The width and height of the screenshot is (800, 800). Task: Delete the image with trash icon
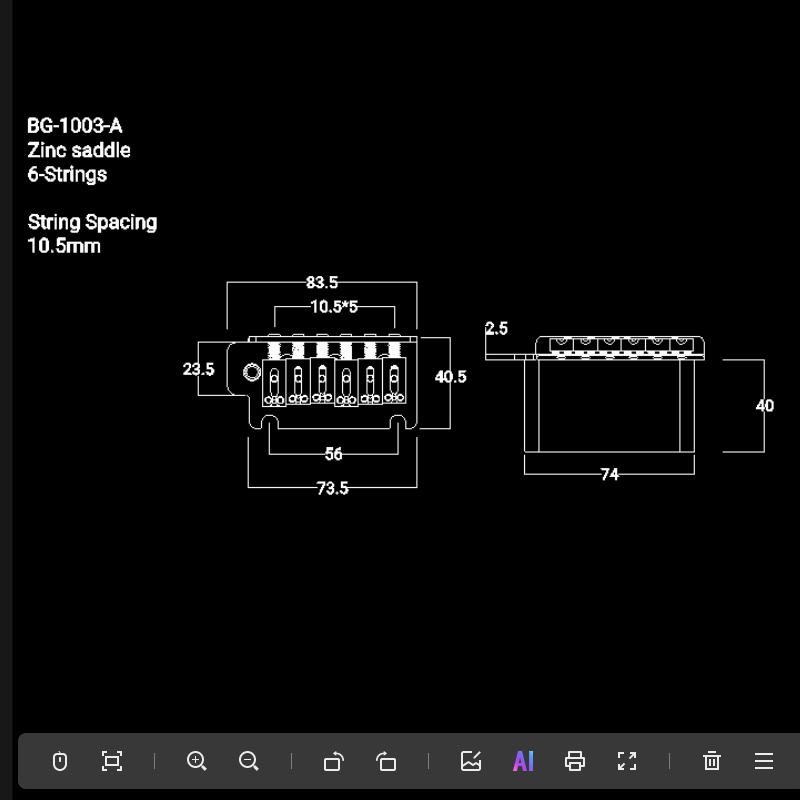712,761
